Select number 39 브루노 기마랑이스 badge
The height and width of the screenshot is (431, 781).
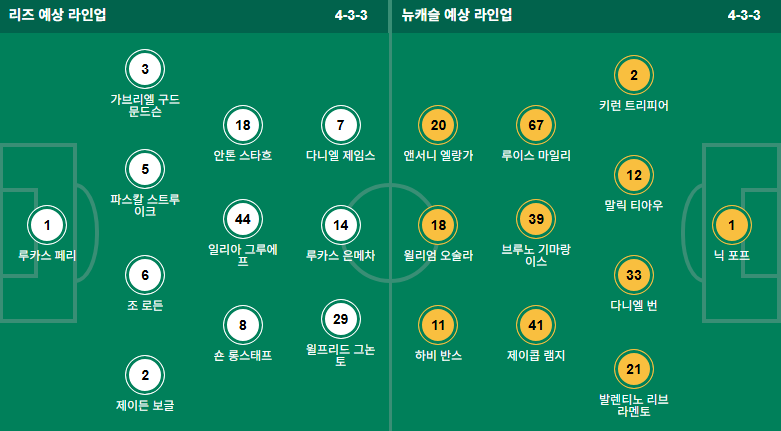pyautogui.click(x=536, y=219)
